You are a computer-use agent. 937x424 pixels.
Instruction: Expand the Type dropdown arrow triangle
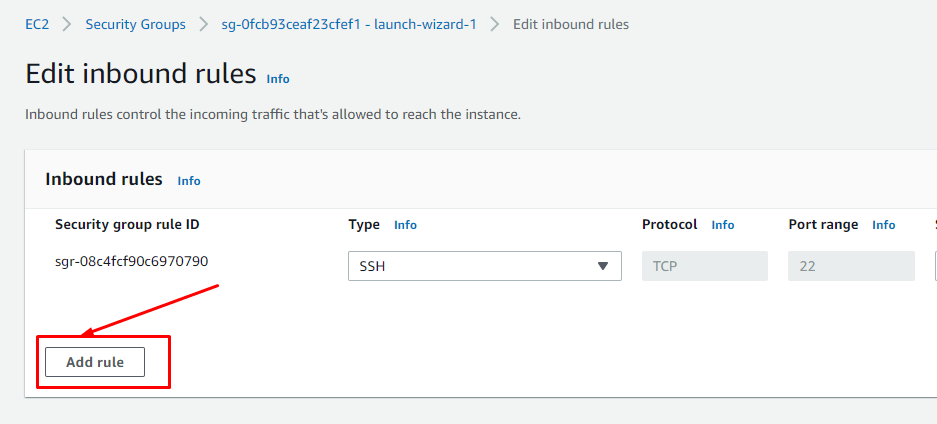(x=602, y=266)
